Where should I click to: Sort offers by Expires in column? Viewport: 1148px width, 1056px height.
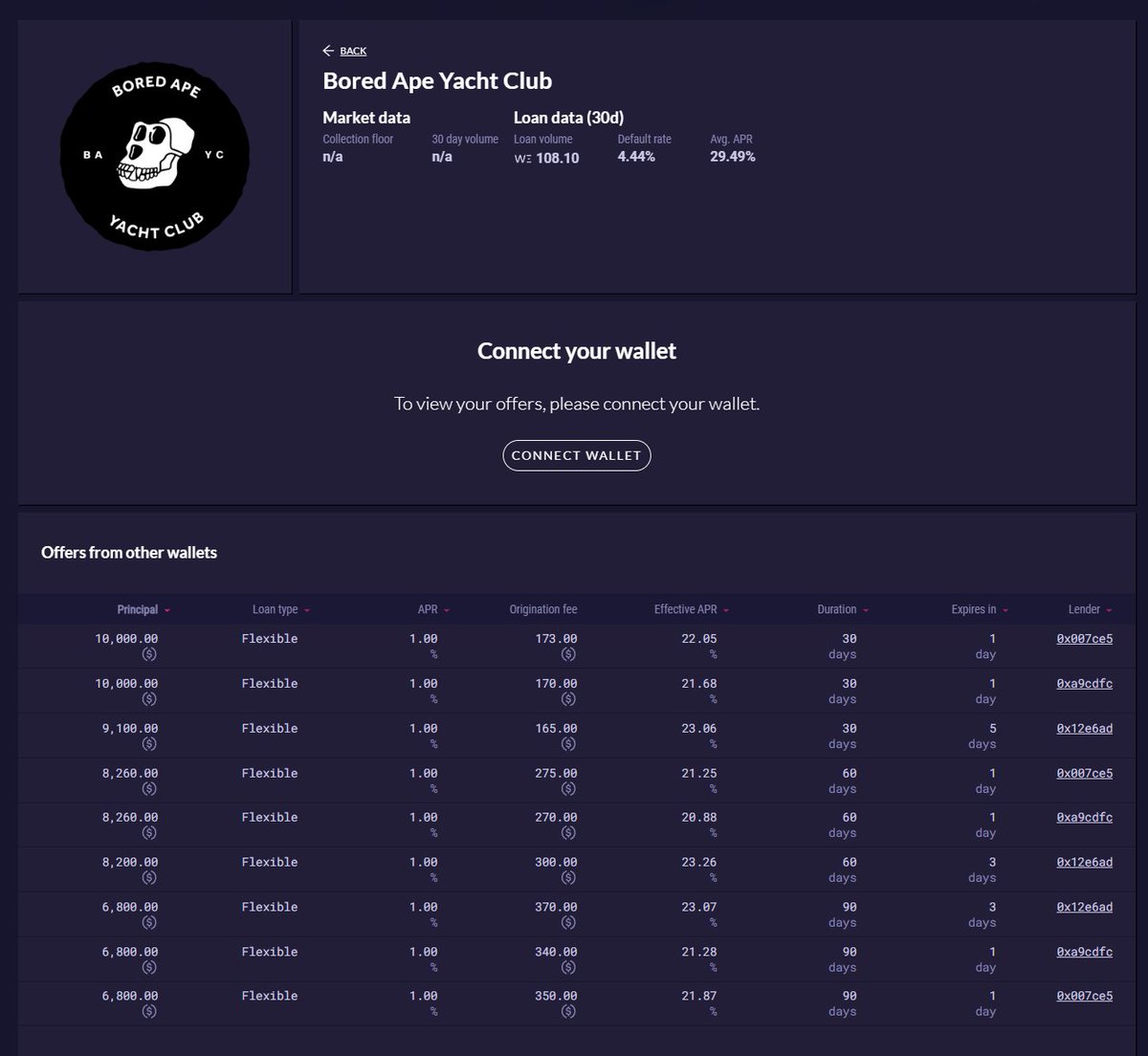click(x=980, y=609)
